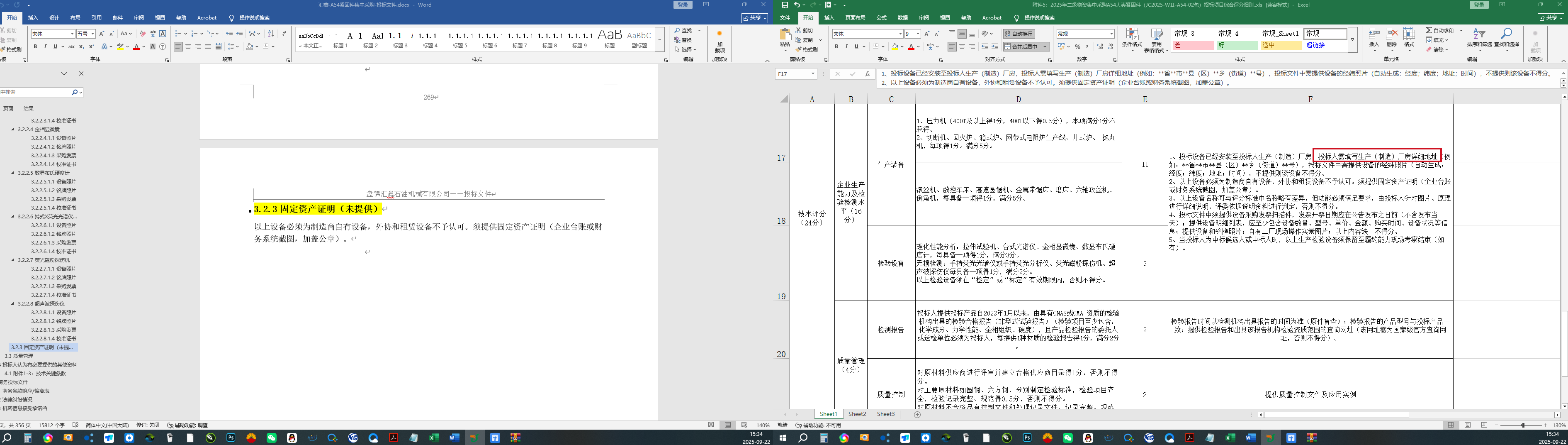Screen dimensions: 1568x445
Task: Open phonetic guide (wén) in Word ribbon
Action: click(x=153, y=34)
